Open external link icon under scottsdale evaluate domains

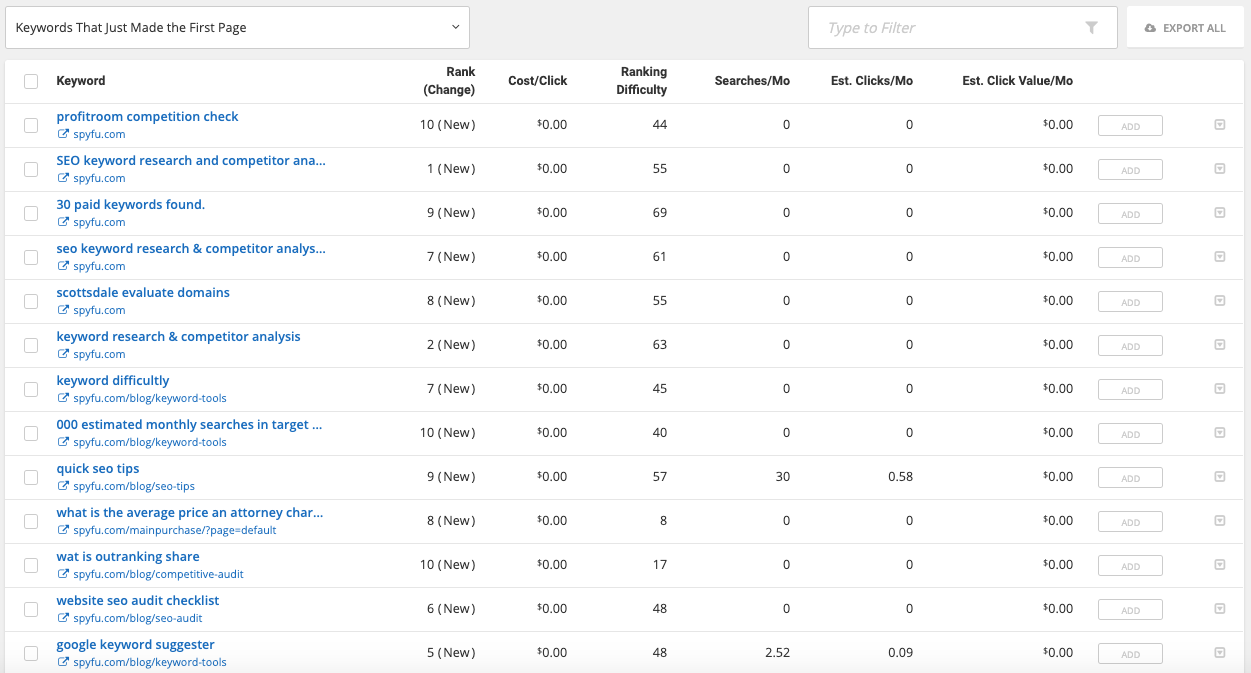tap(63, 310)
